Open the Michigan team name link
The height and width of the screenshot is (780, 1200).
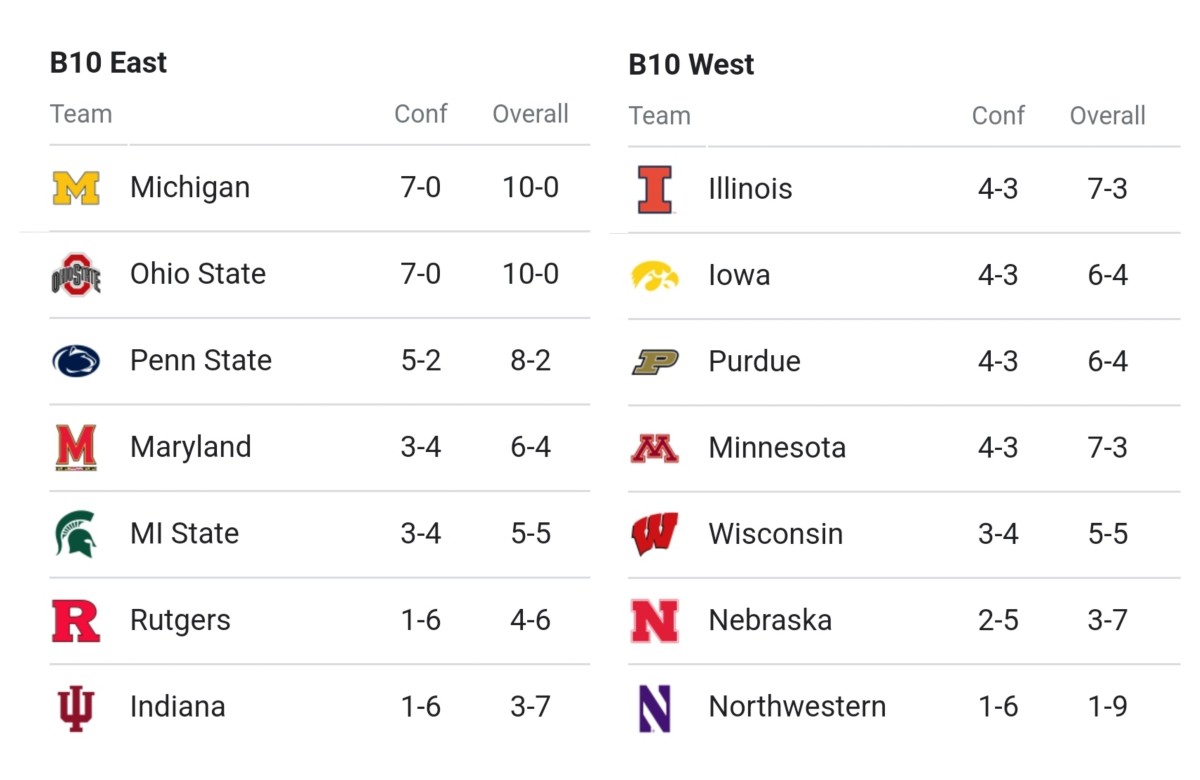(x=190, y=188)
